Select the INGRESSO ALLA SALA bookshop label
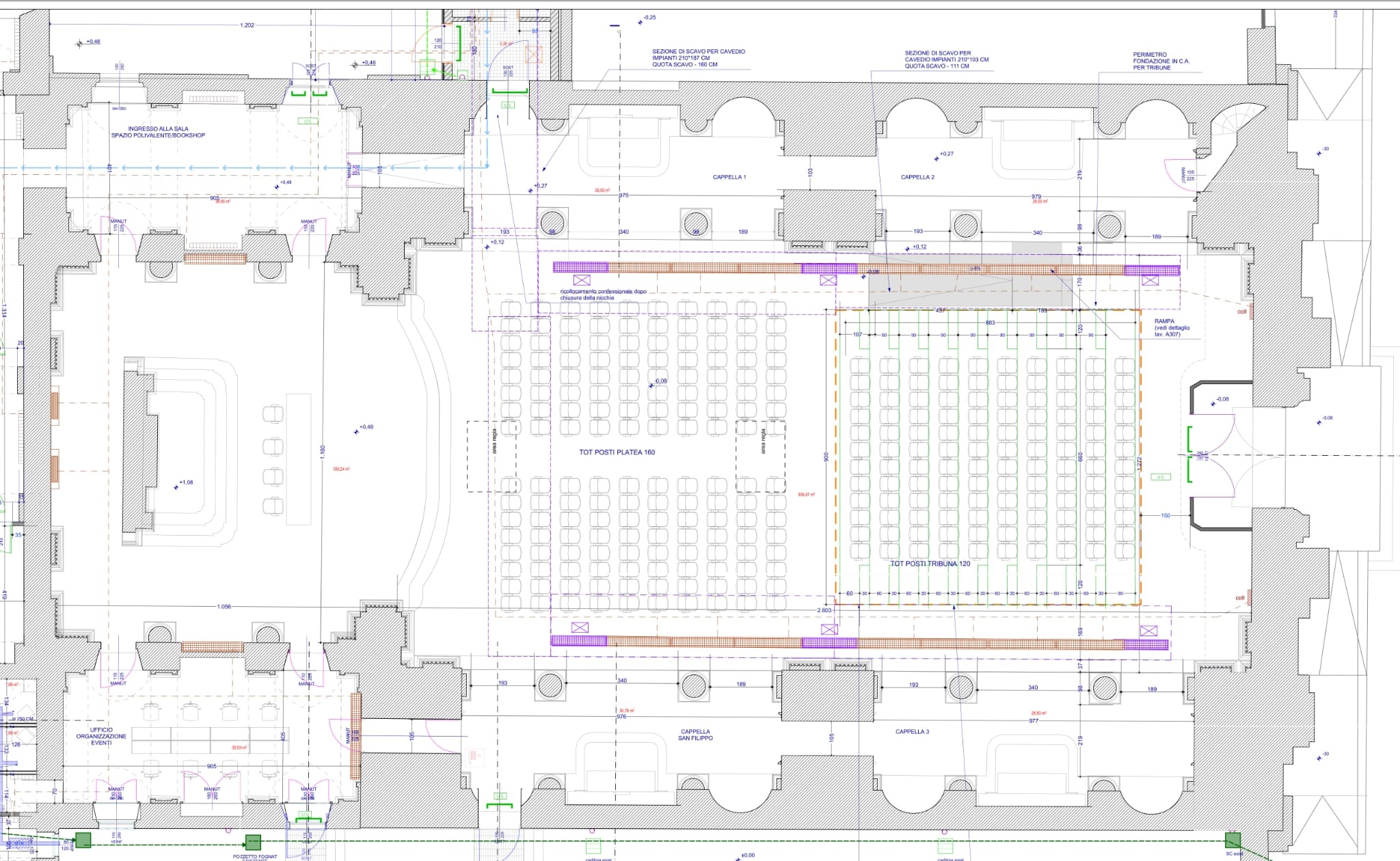Image resolution: width=1400 pixels, height=861 pixels. pyautogui.click(x=158, y=132)
